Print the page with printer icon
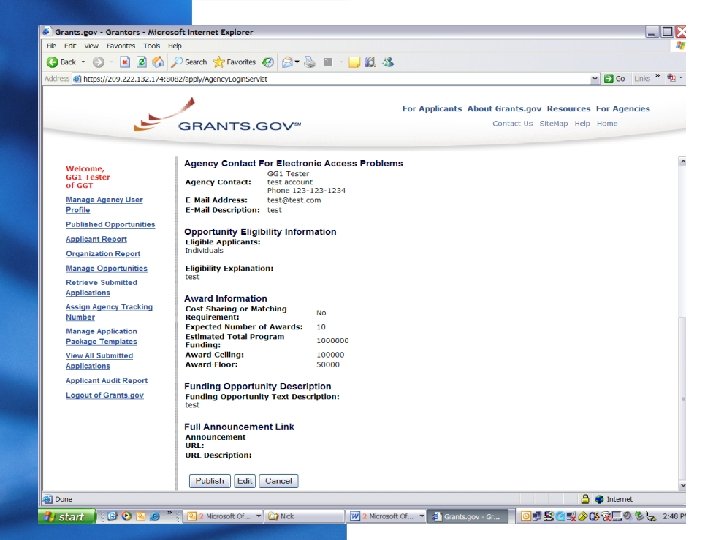This screenshot has height=540, width=720. (x=310, y=62)
